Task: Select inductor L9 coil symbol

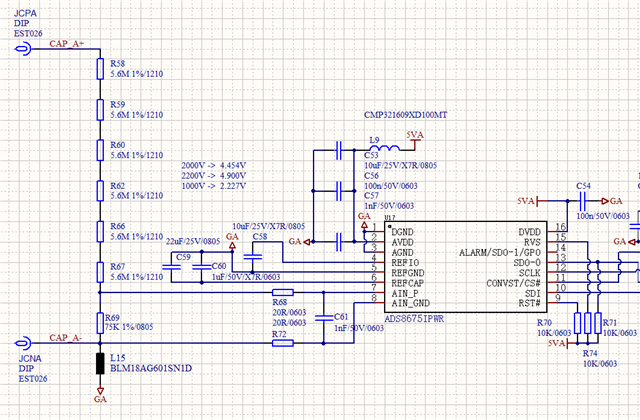Action: tap(384, 148)
